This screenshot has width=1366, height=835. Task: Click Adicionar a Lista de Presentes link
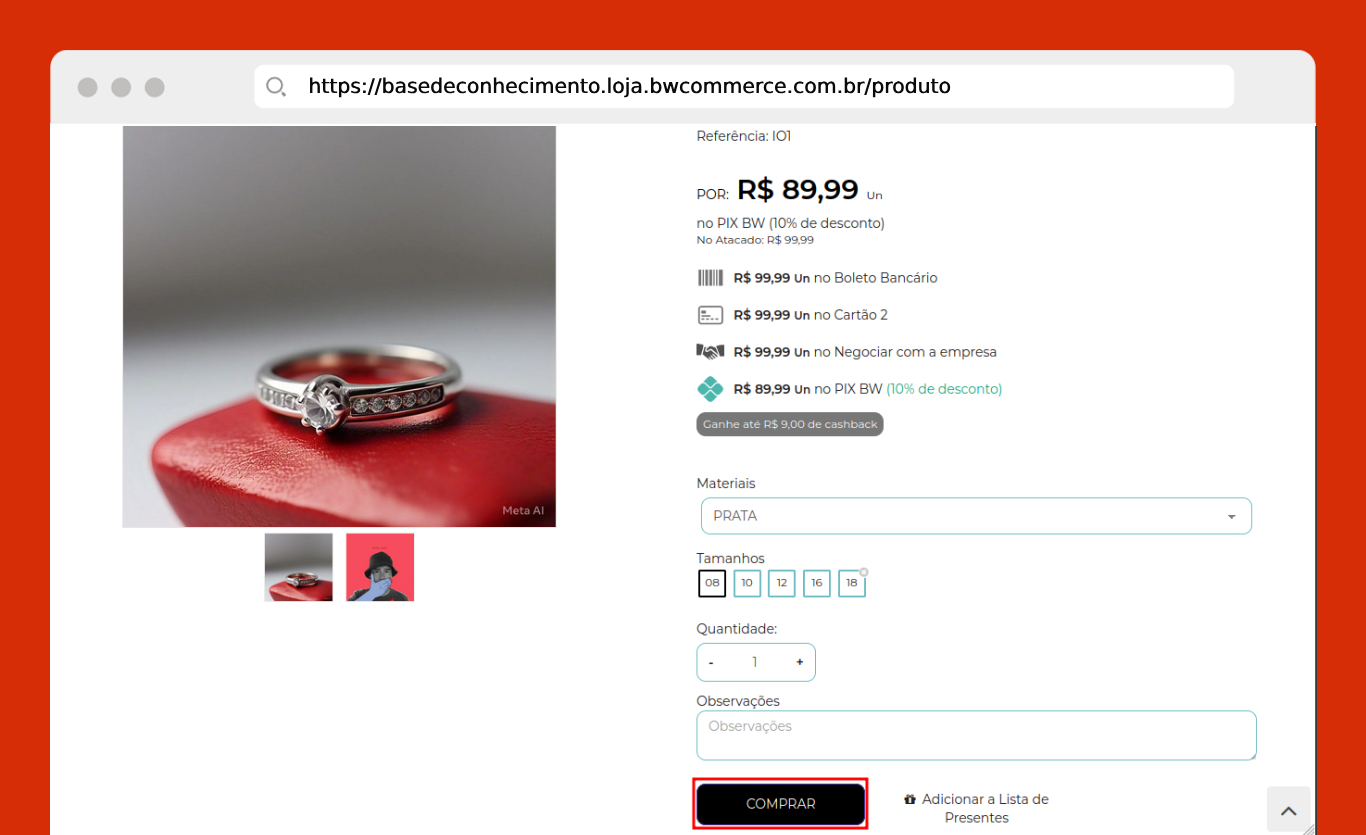point(977,808)
